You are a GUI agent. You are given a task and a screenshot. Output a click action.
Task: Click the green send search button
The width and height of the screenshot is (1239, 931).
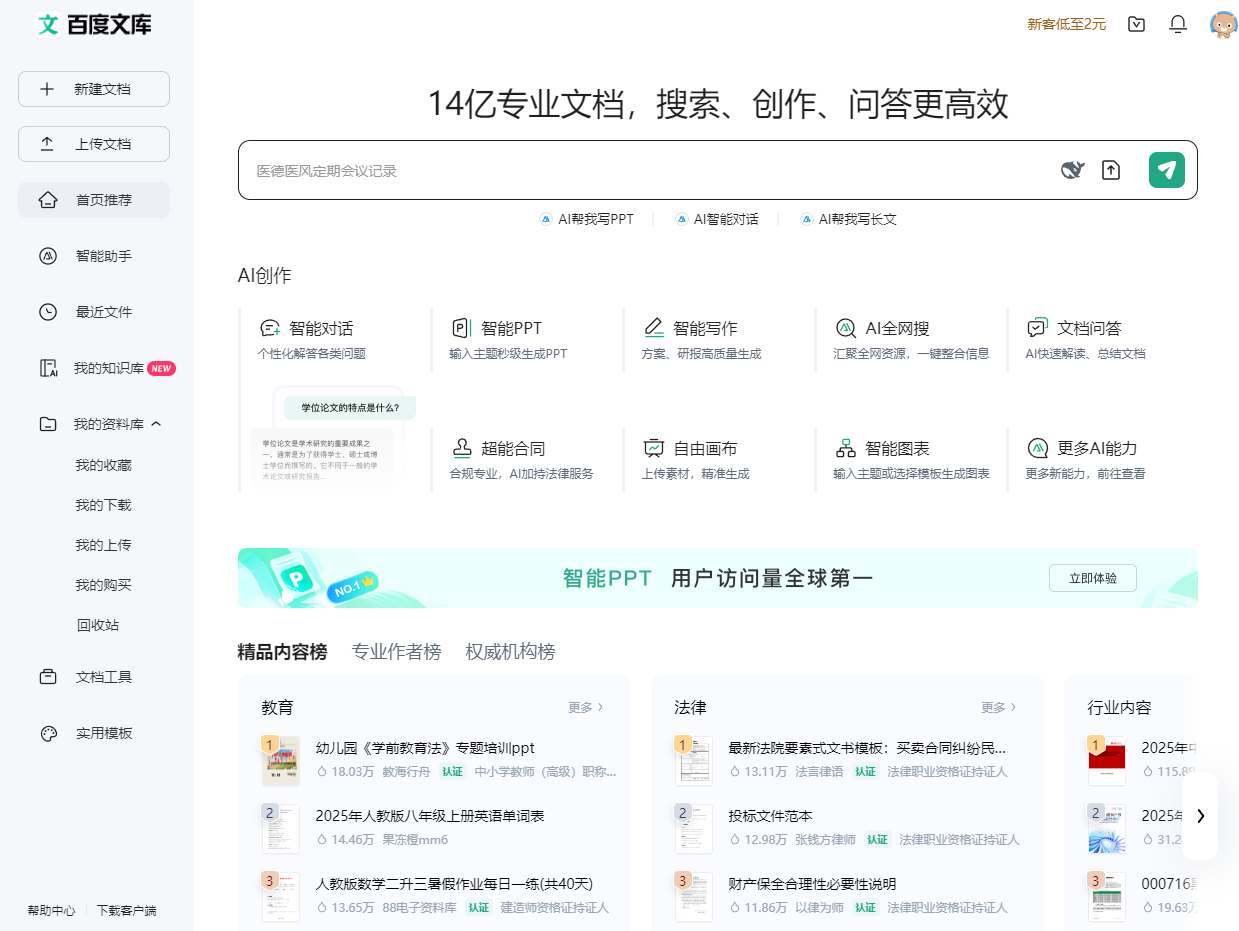tap(1167, 170)
